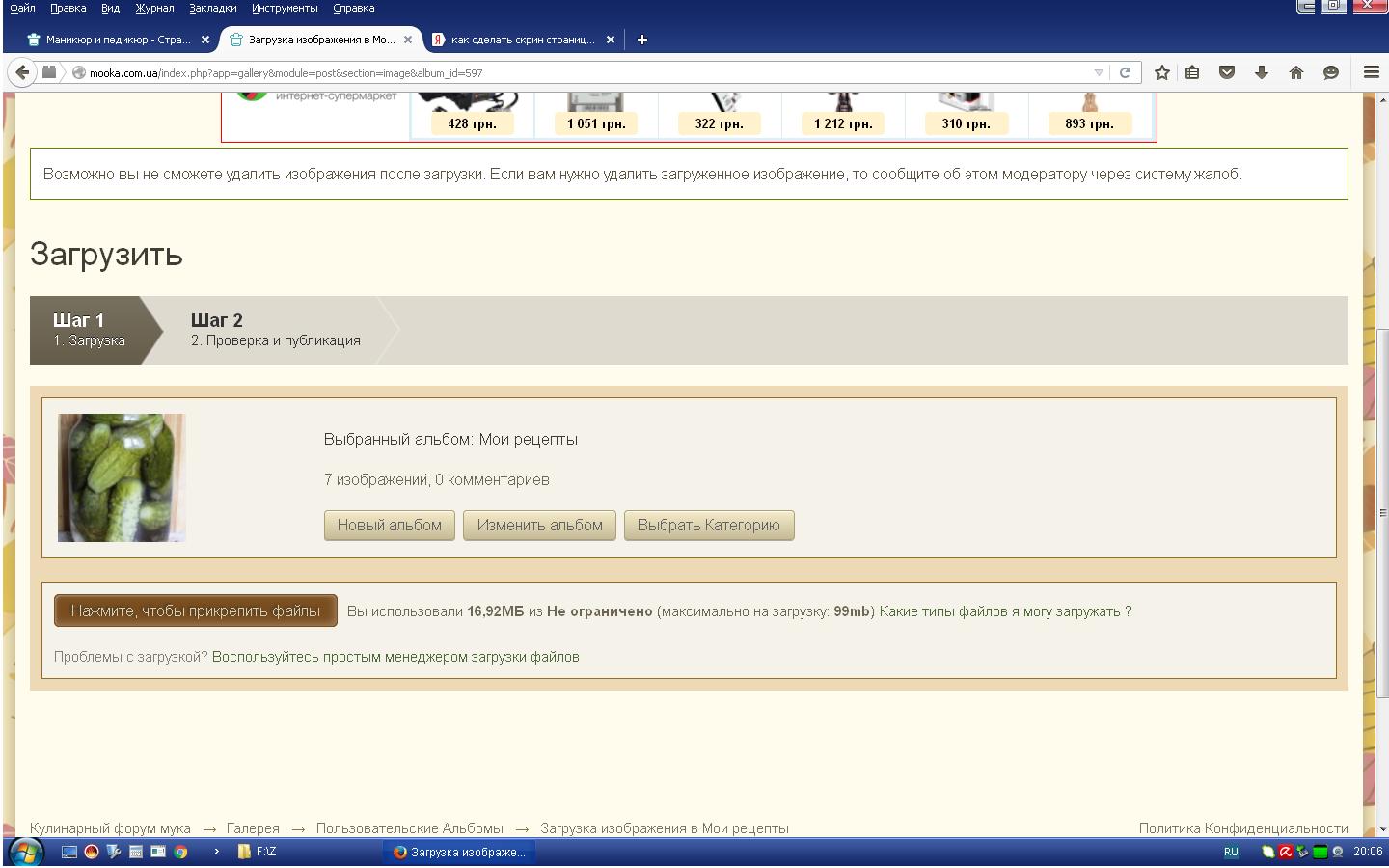Click the smiley chat icon in toolbar

[1331, 72]
